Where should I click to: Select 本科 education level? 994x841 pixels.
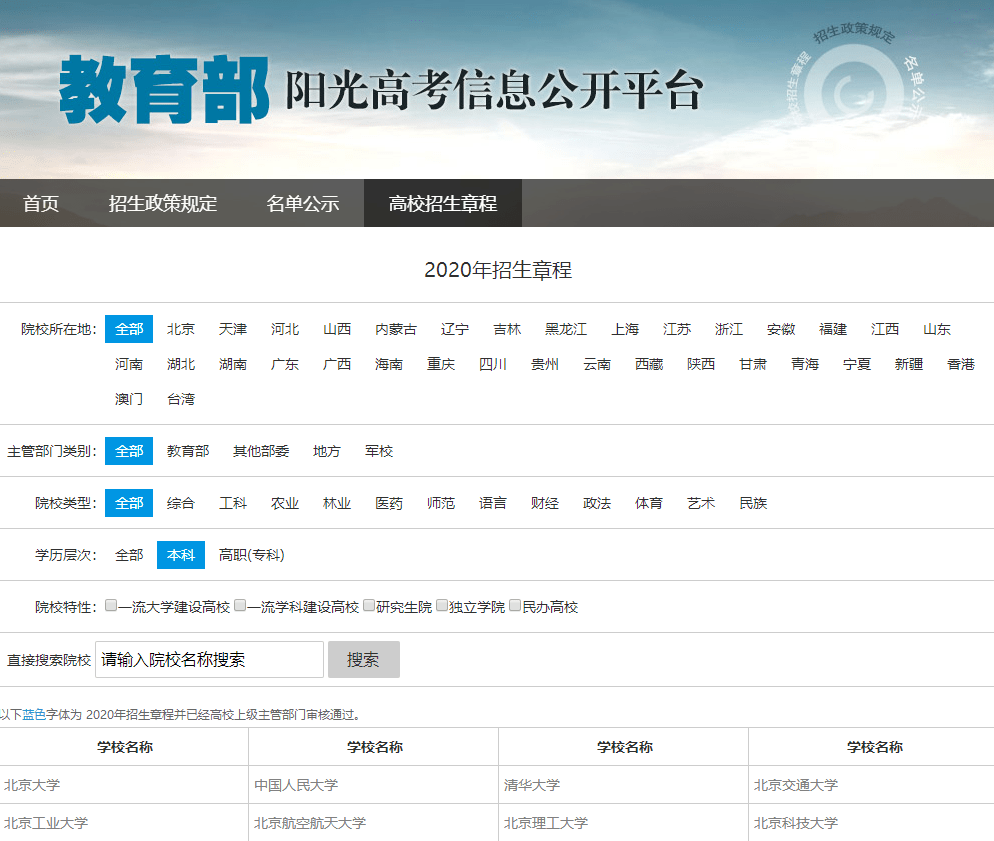[181, 555]
